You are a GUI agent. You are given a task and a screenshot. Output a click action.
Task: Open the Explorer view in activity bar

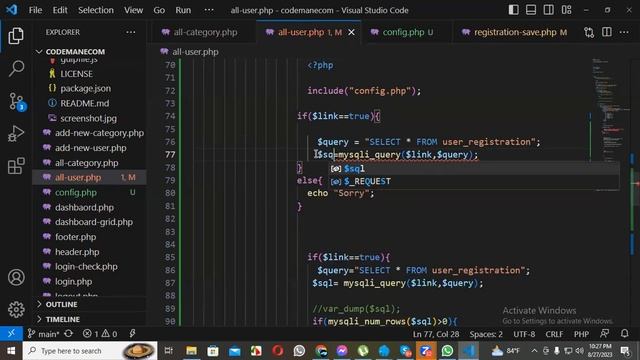(16, 36)
